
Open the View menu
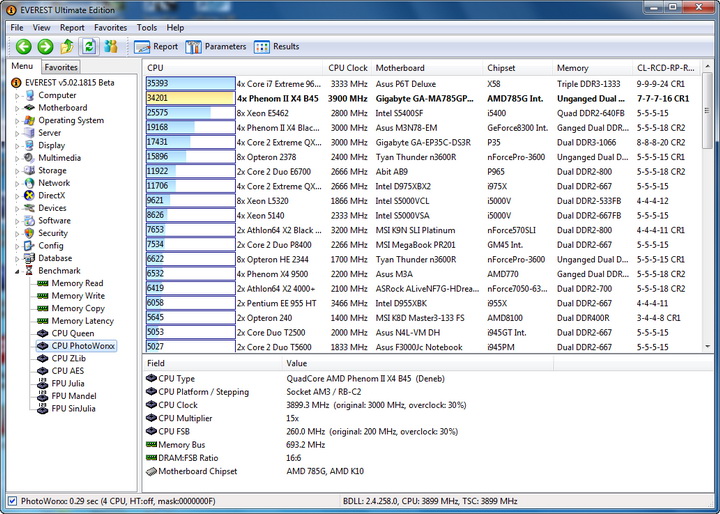point(41,28)
